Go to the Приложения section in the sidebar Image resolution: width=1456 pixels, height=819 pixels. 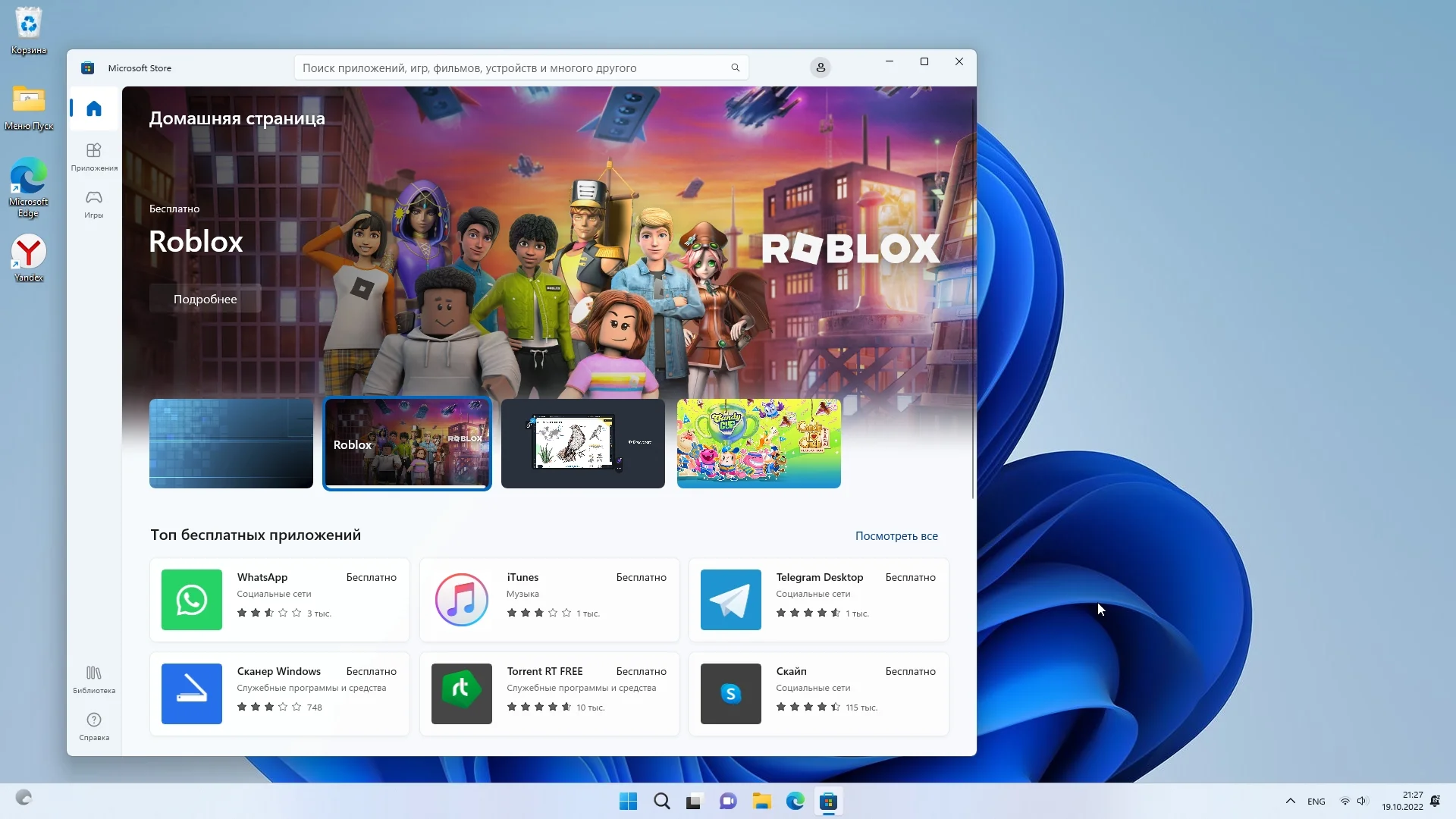click(x=94, y=156)
